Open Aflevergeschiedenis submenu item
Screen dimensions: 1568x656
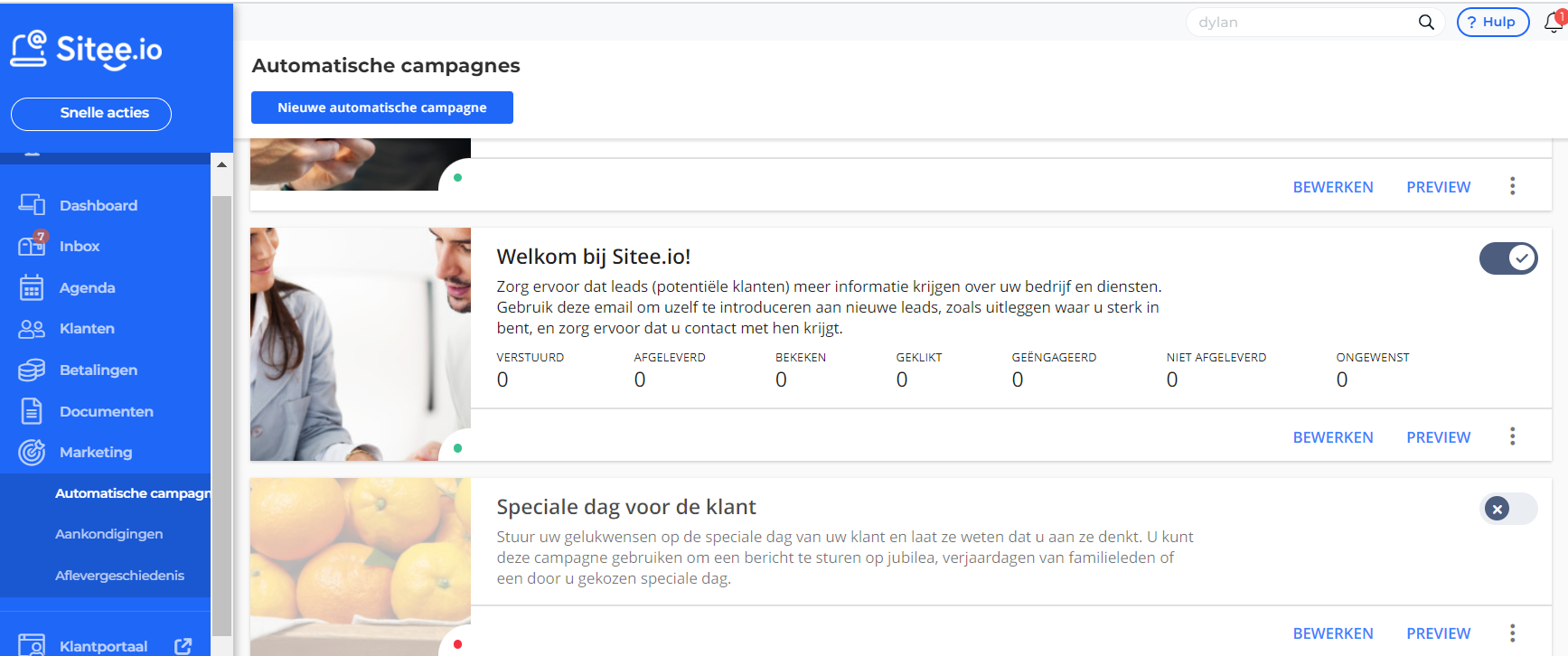click(119, 576)
